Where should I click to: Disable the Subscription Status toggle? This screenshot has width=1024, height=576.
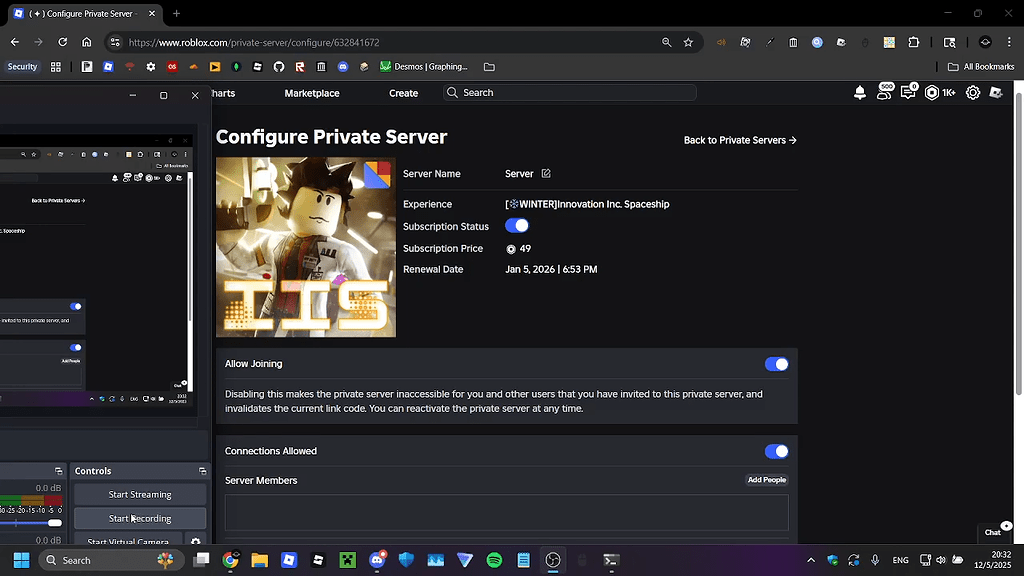[x=516, y=225]
